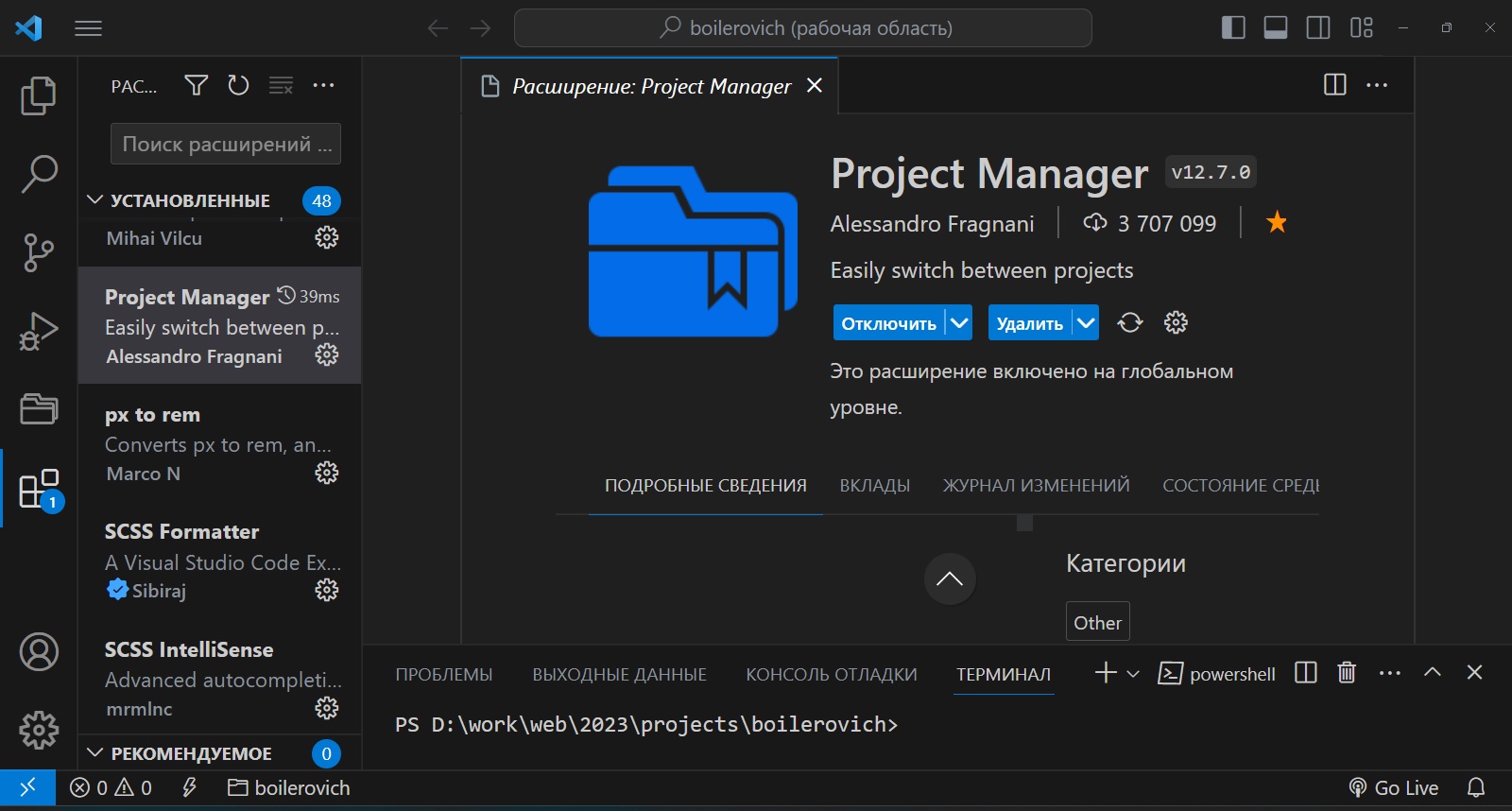1512x811 pixels.
Task: Maximize the terminal panel chevron
Action: (x=1433, y=672)
